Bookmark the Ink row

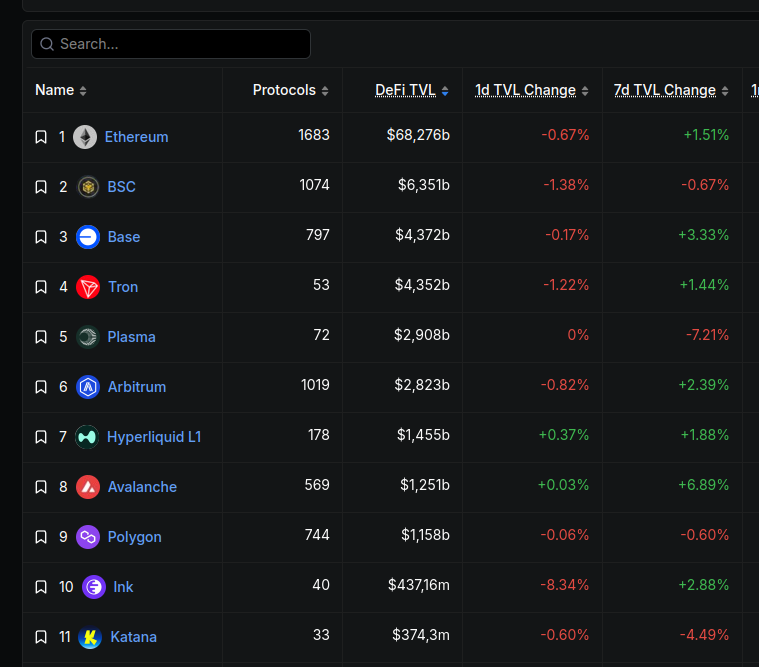(41, 587)
